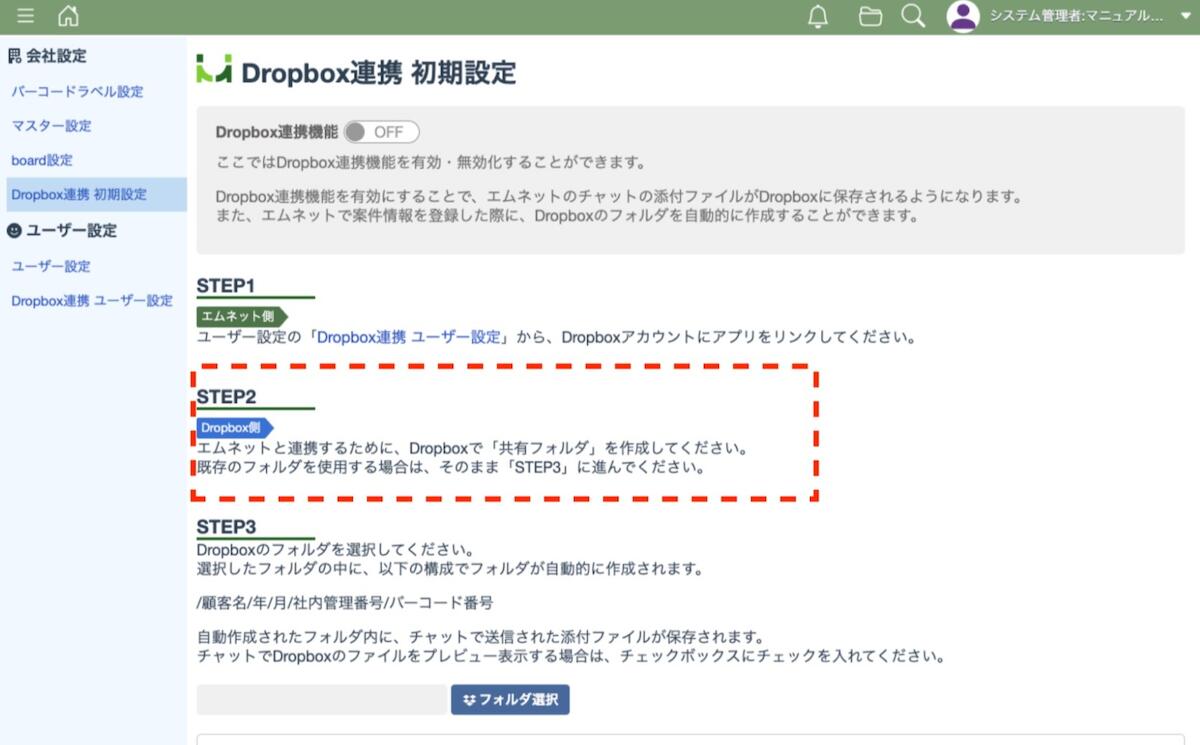The height and width of the screenshot is (745, 1200).
Task: Click the folder icon in header
Action: [x=870, y=17]
